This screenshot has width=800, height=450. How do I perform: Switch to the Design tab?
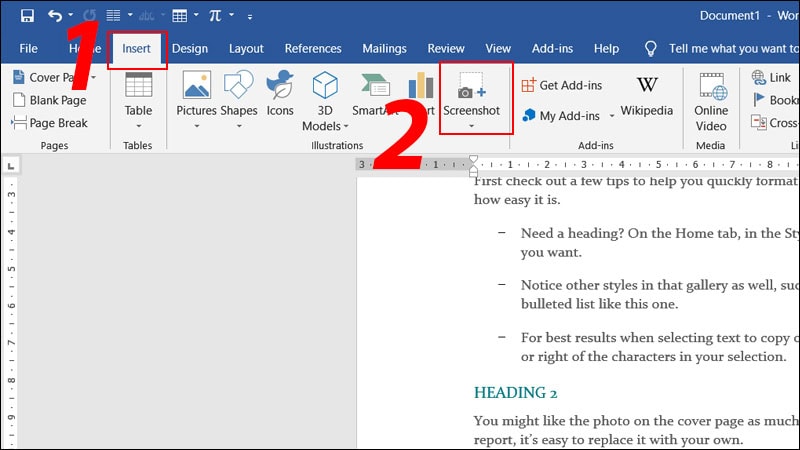click(190, 48)
